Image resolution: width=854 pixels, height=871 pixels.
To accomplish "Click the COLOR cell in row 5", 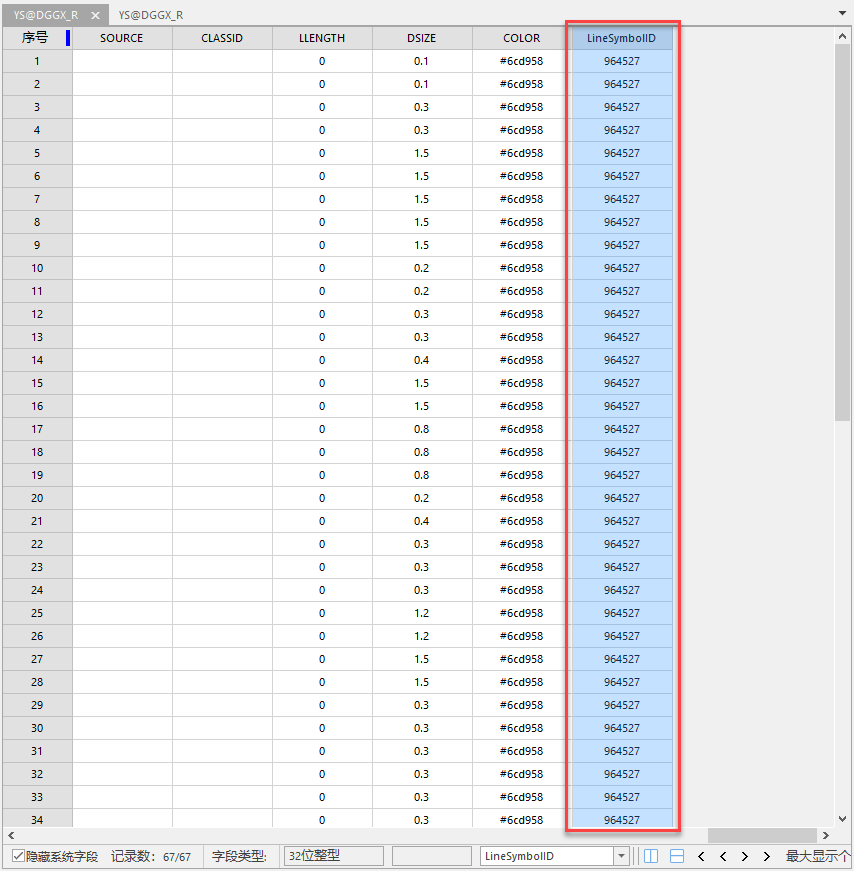I will [521, 153].
